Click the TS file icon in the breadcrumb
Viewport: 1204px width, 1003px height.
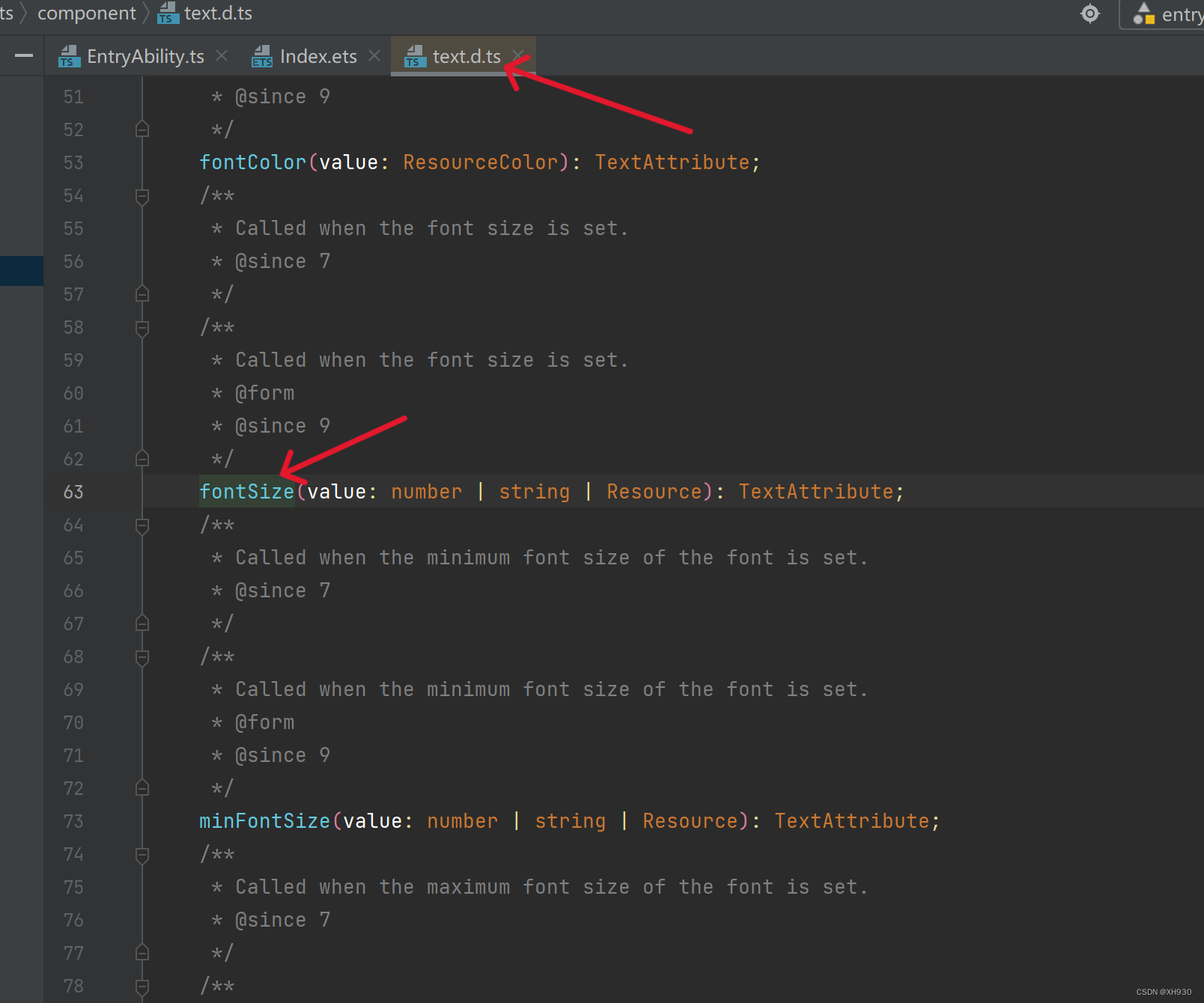(168, 13)
